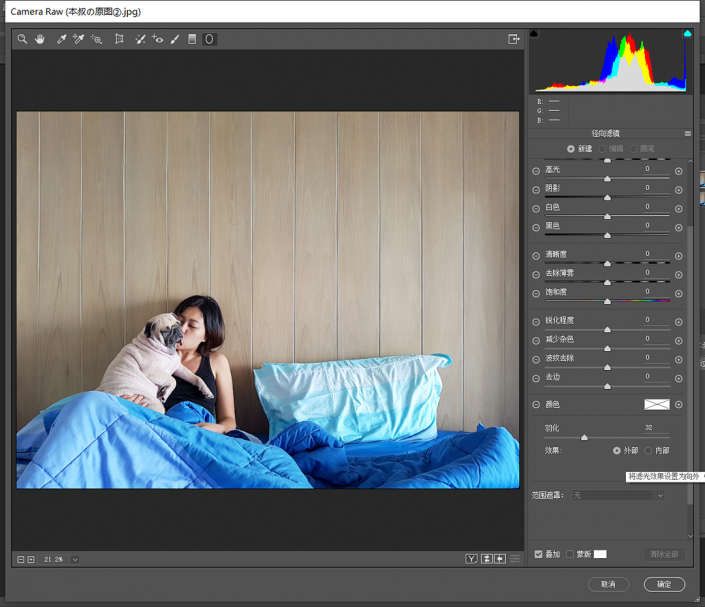Viewport: 705px width, 607px height.
Task: Open the zoom level dropdown
Action: (x=75, y=559)
